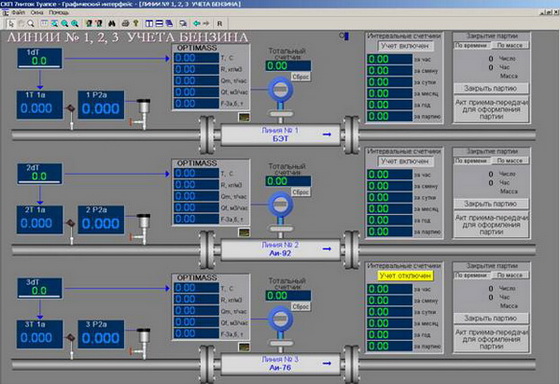Screen dimensions: 560x384
Task: Click the 1dT value box
Action: [x=40, y=58]
